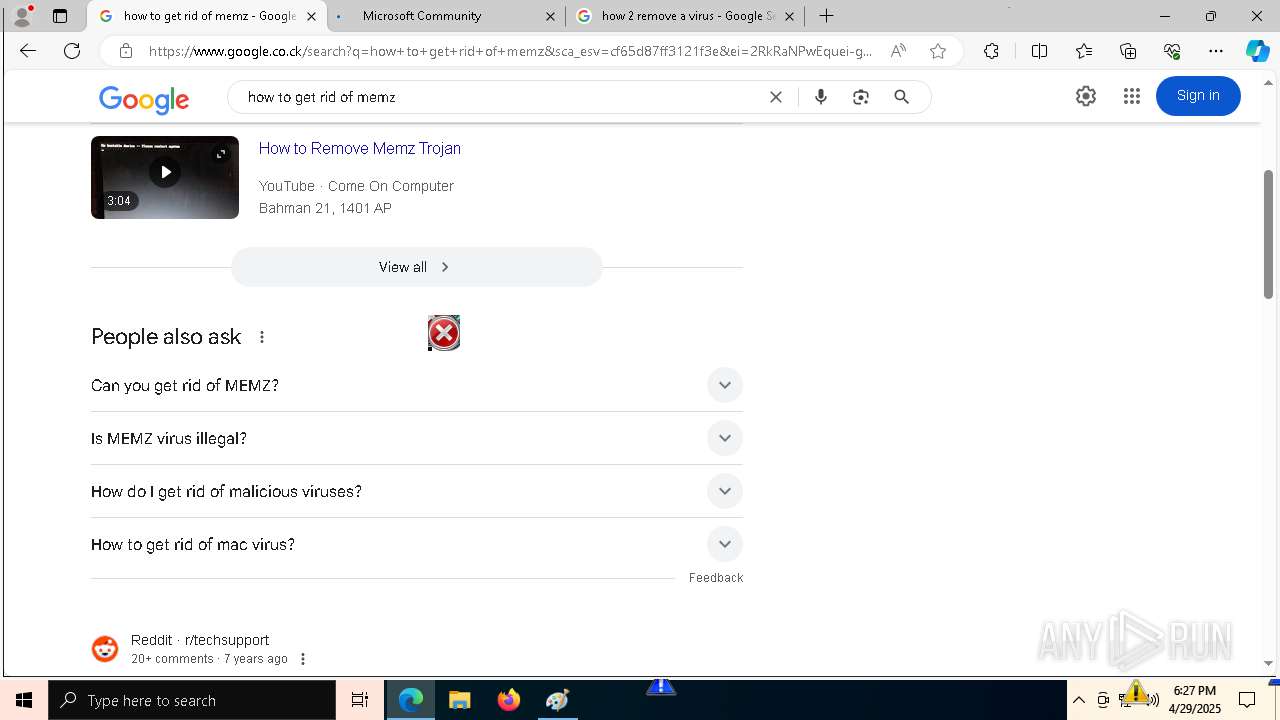Expand 'Can you get rid of MEMZ?'
The image size is (1280, 720).
point(417,385)
